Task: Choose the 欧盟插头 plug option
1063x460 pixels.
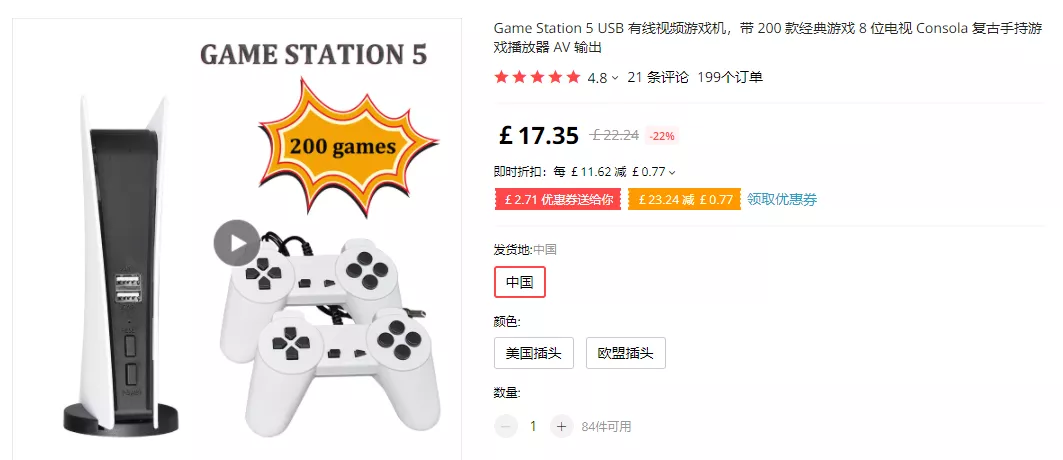Action: coord(626,353)
